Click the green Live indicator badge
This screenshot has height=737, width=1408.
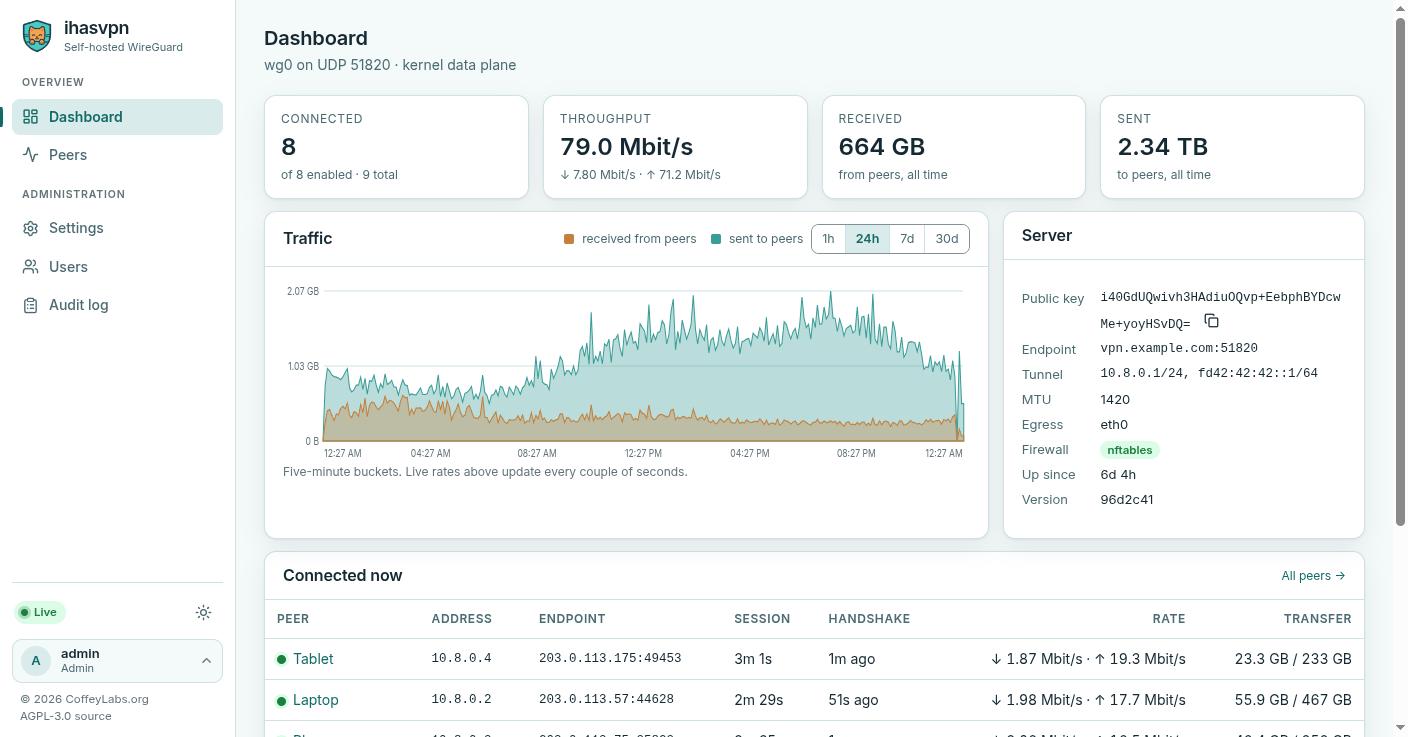tap(39, 612)
